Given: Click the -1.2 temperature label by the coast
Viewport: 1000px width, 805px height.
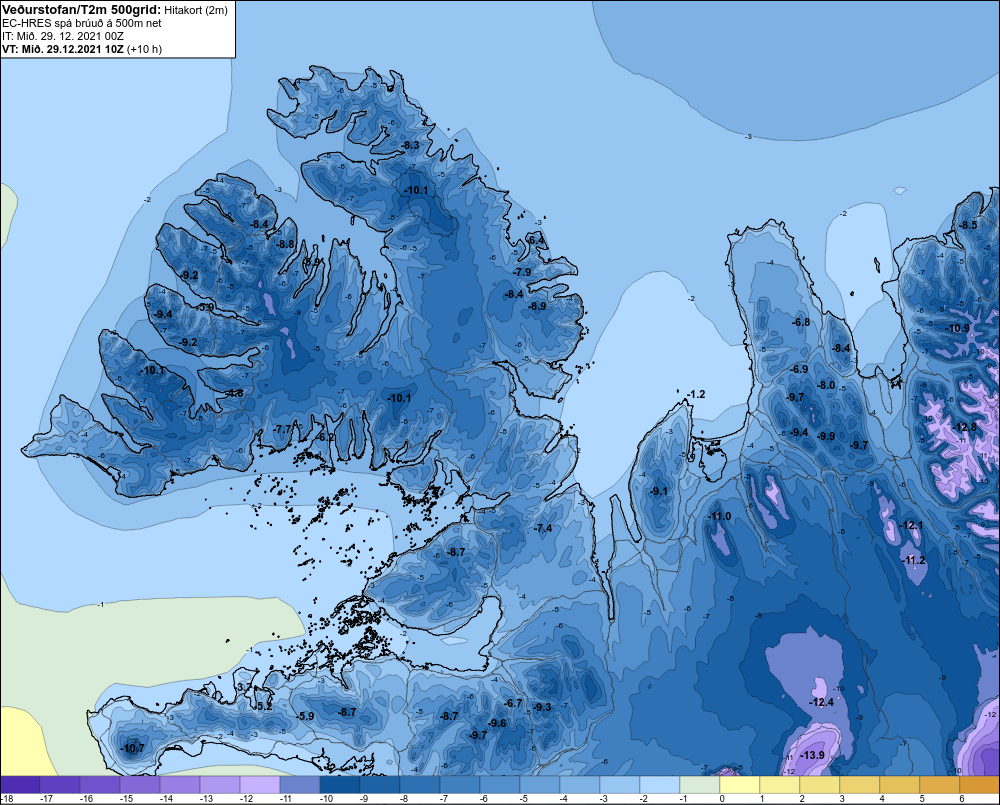Looking at the screenshot, I should [x=696, y=394].
